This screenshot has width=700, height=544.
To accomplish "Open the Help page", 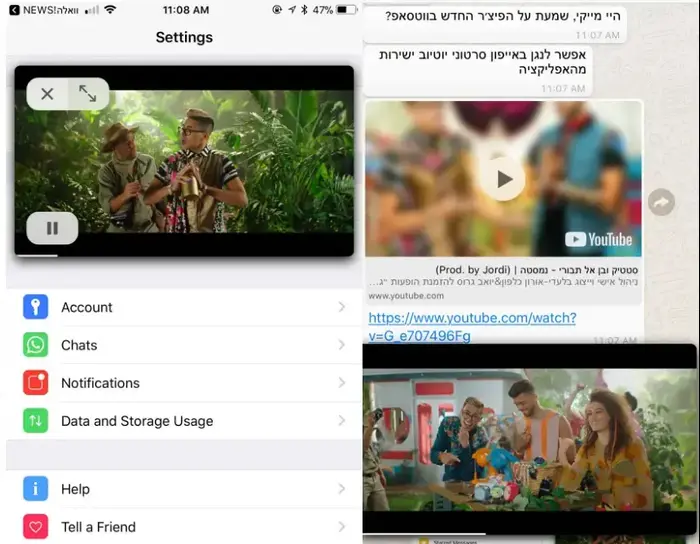I will point(184,489).
